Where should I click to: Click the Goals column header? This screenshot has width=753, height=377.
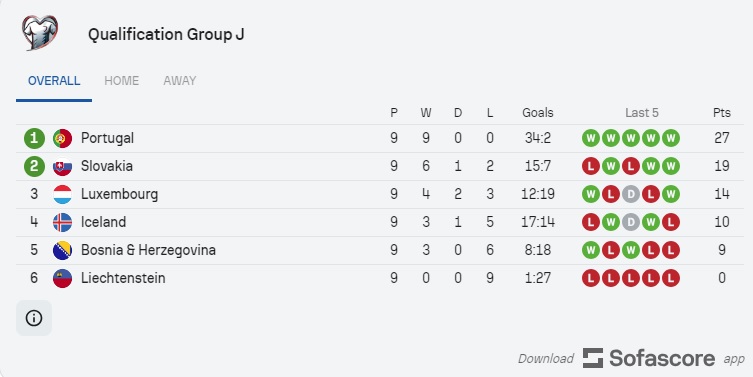point(538,113)
